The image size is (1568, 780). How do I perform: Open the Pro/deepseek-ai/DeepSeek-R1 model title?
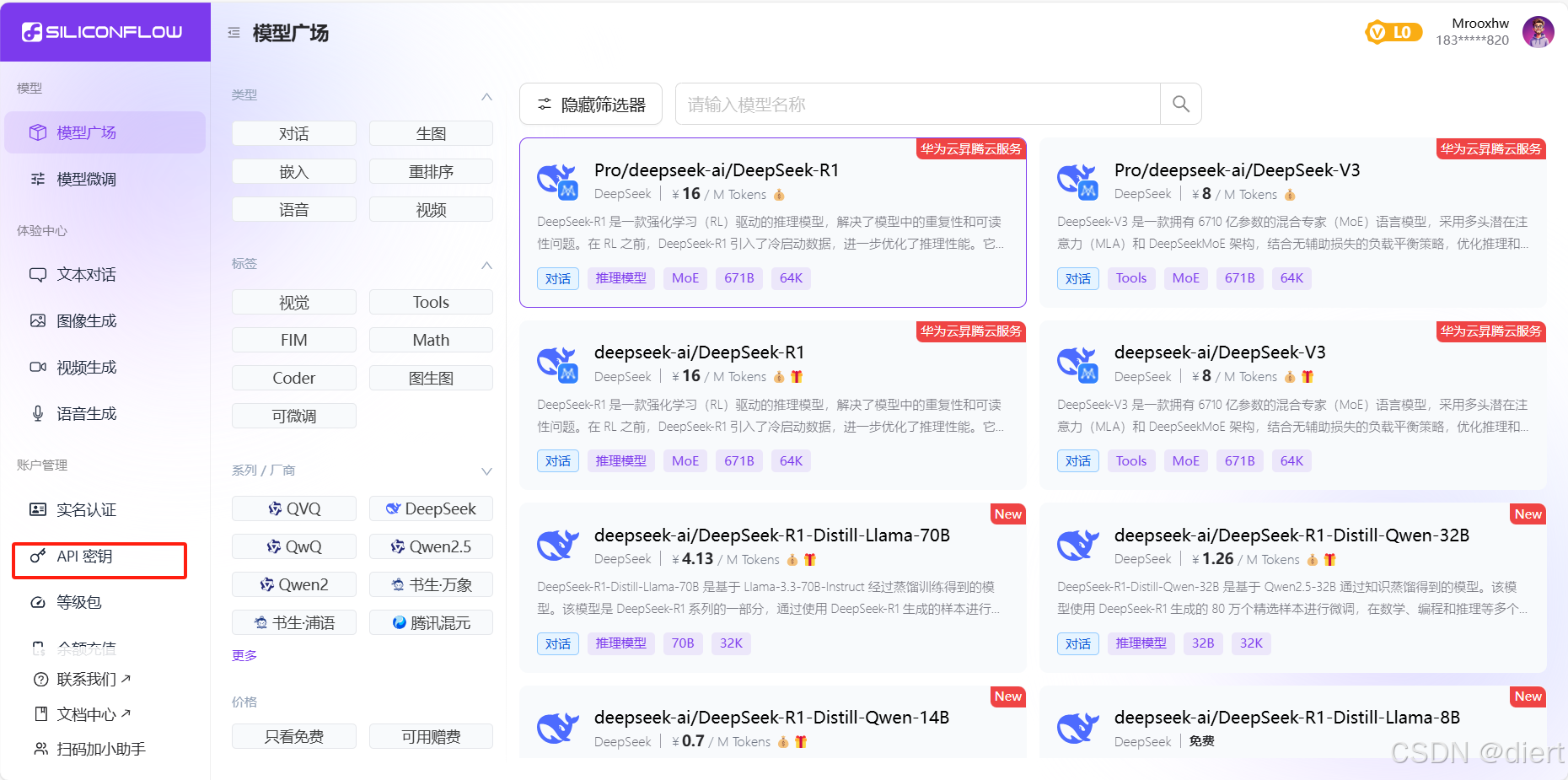click(x=717, y=170)
